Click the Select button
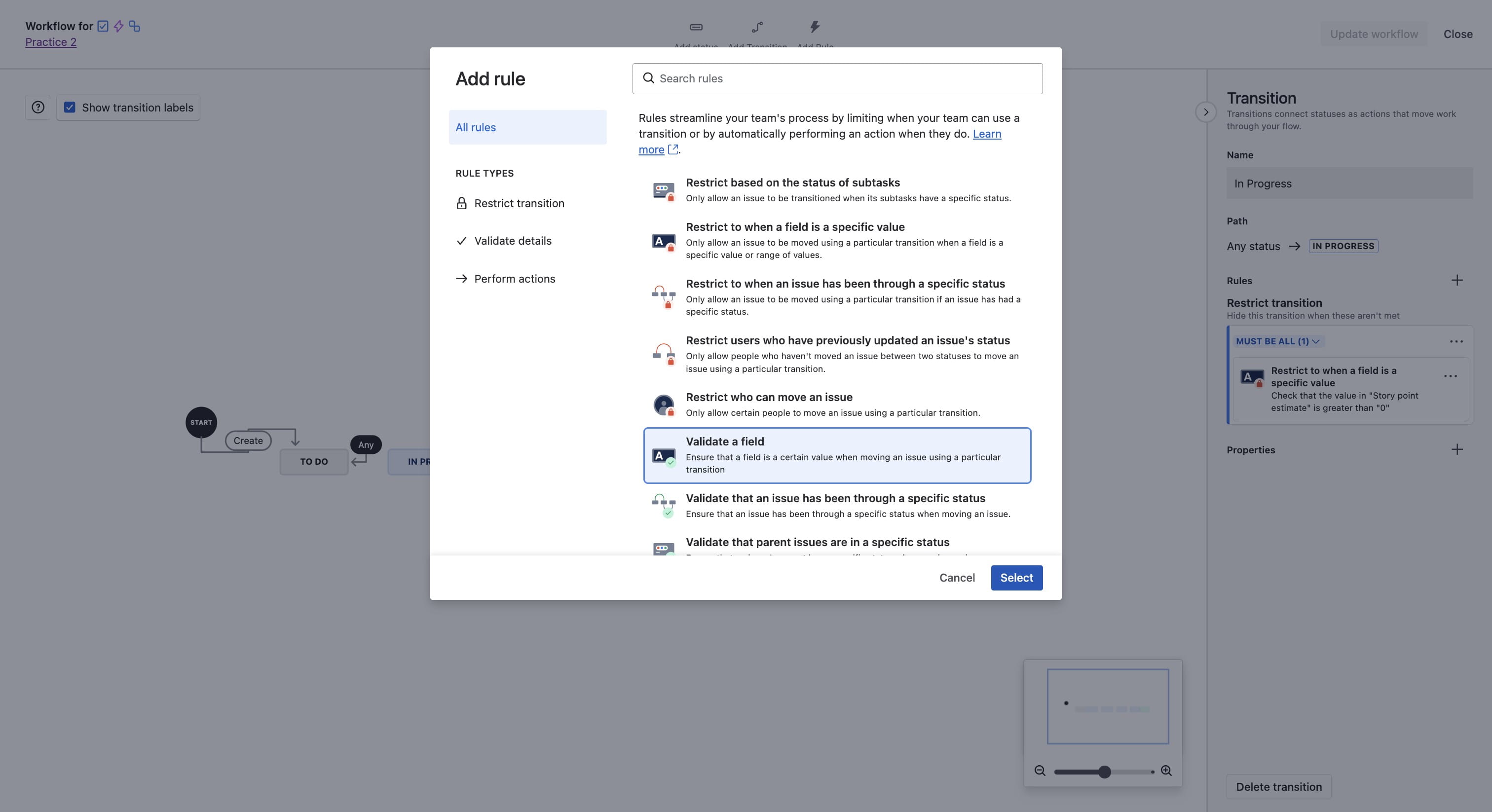Screen dimensions: 1492x812 [1016, 578]
